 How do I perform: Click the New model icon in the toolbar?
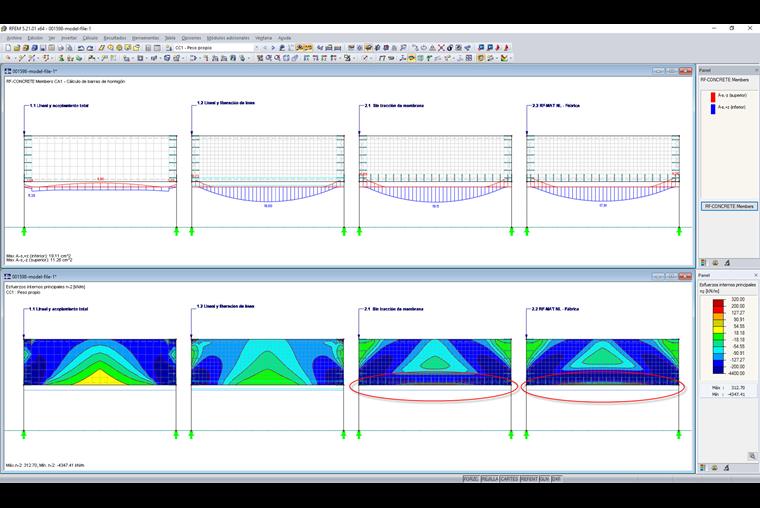(x=8, y=48)
